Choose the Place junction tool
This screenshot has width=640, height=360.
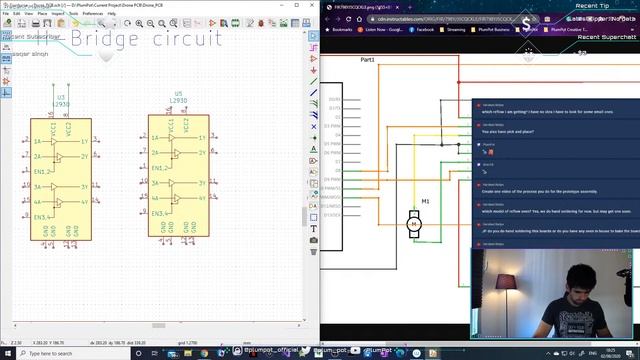(x=313, y=138)
